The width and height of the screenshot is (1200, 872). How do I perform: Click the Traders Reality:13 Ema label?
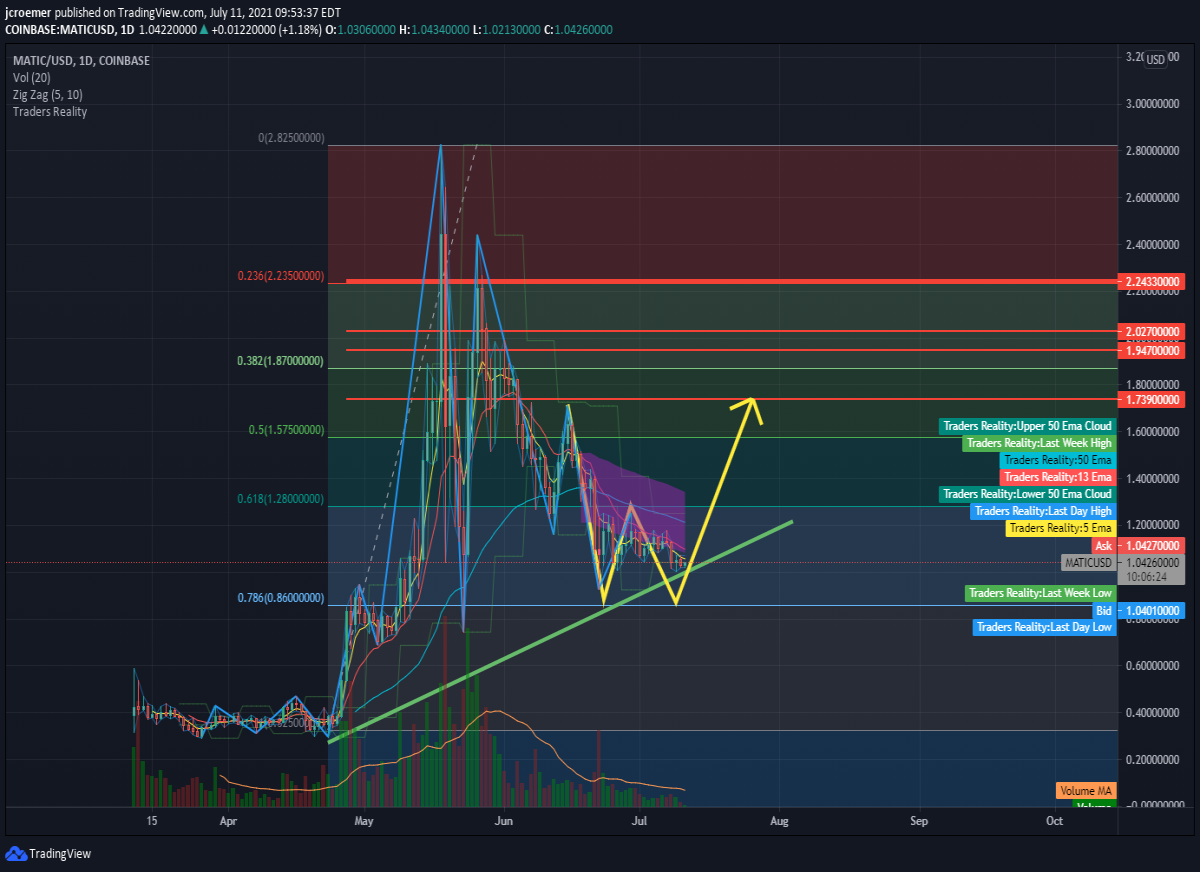coord(1057,477)
